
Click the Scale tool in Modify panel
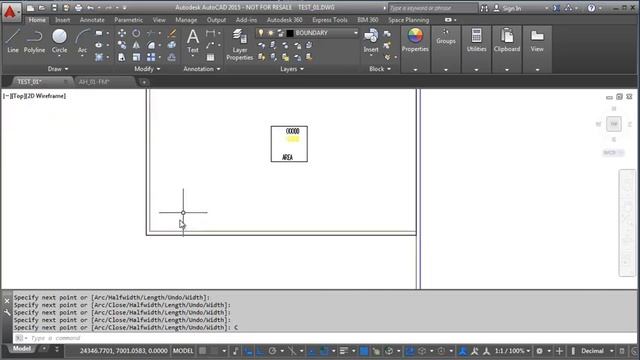tap(136, 57)
